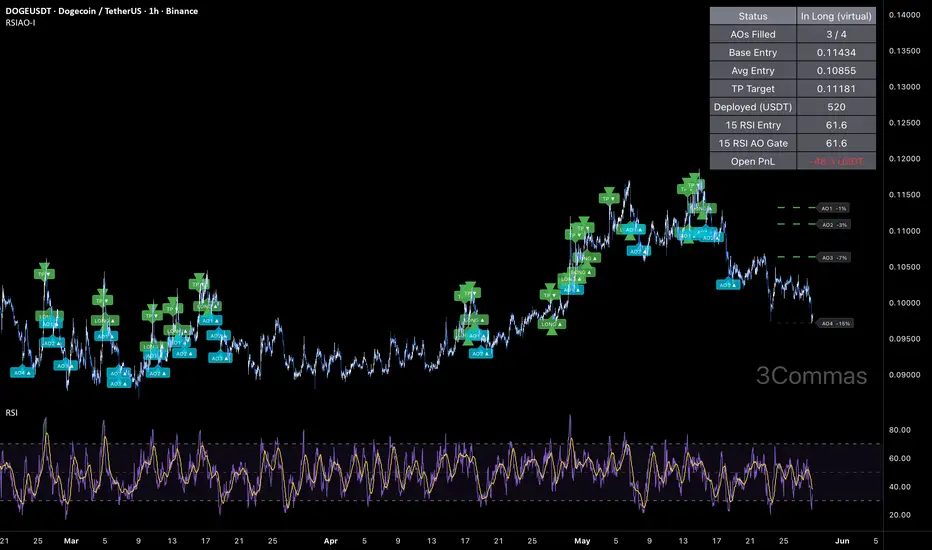The width and height of the screenshot is (932, 550).
Task: Click the 520 deployed value
Action: click(836, 107)
